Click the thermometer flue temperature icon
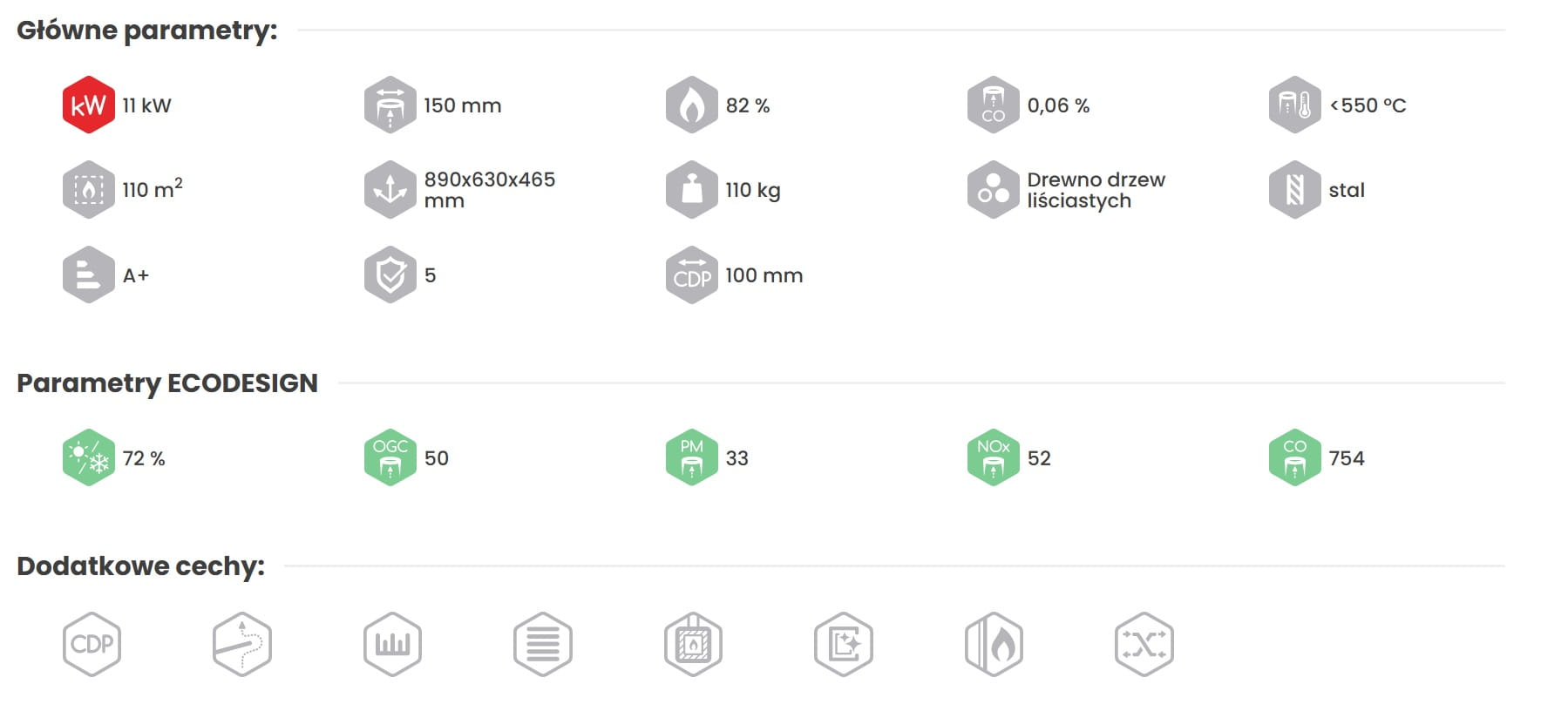Screen dimensions: 1568x718 [1294, 105]
